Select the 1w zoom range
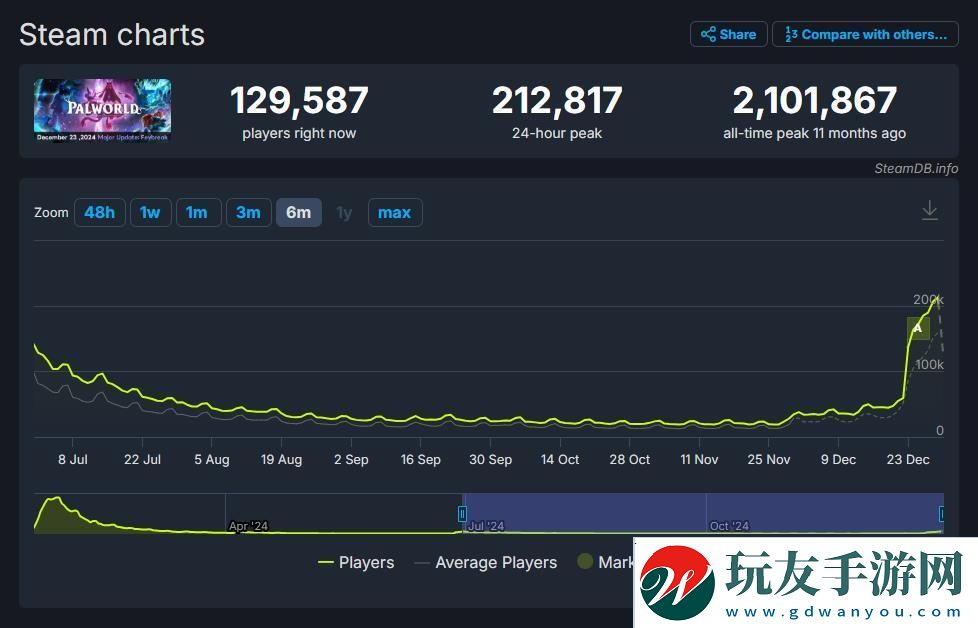978x628 pixels. (x=150, y=213)
